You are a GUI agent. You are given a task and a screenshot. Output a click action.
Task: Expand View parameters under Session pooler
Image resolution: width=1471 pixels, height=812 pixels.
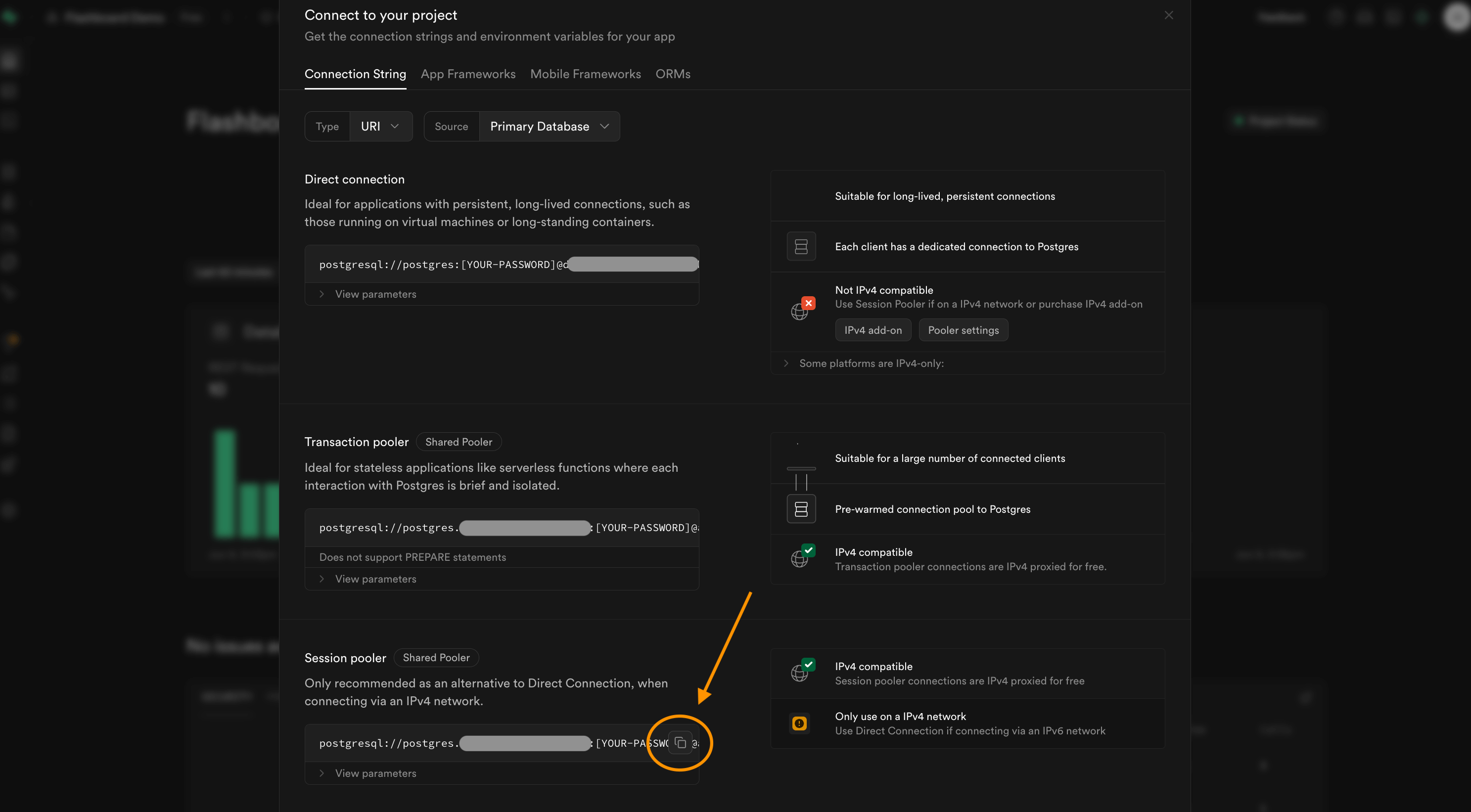[x=375, y=773]
